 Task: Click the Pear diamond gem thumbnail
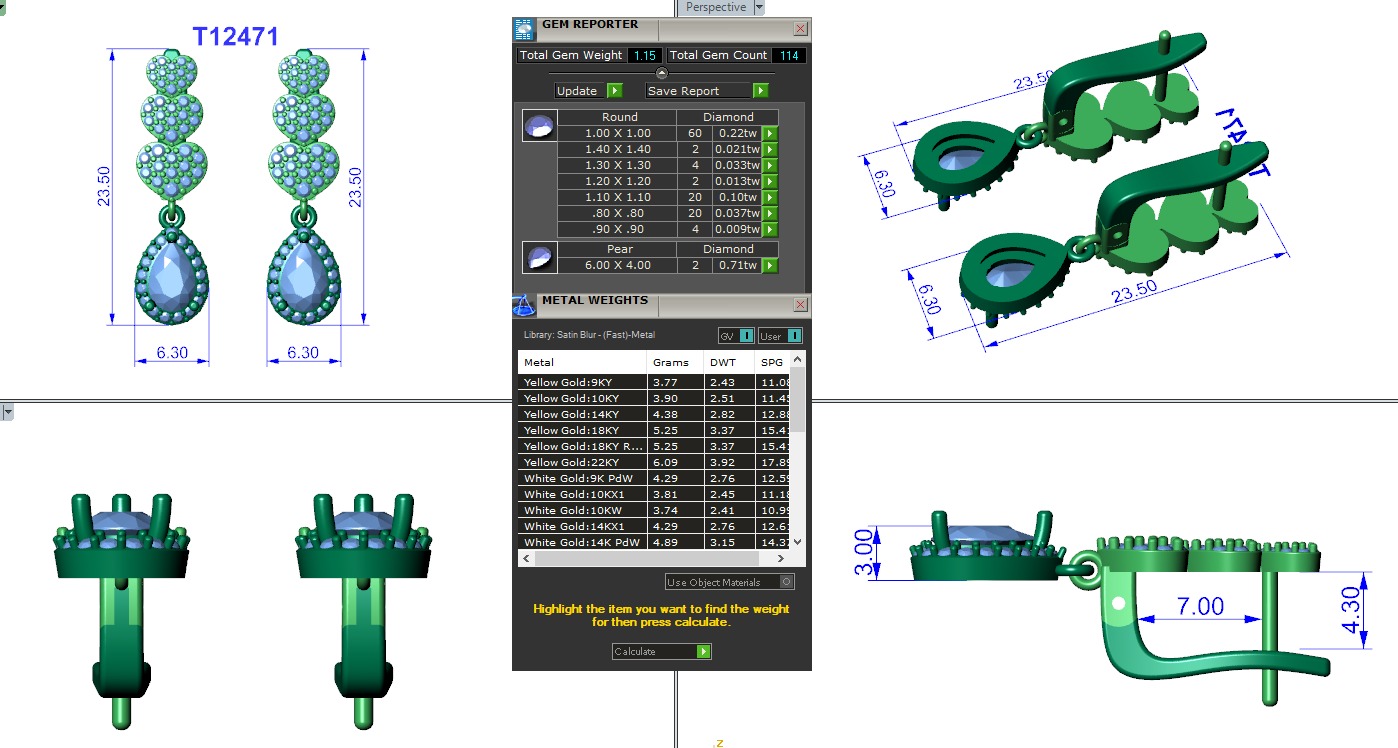click(x=538, y=258)
